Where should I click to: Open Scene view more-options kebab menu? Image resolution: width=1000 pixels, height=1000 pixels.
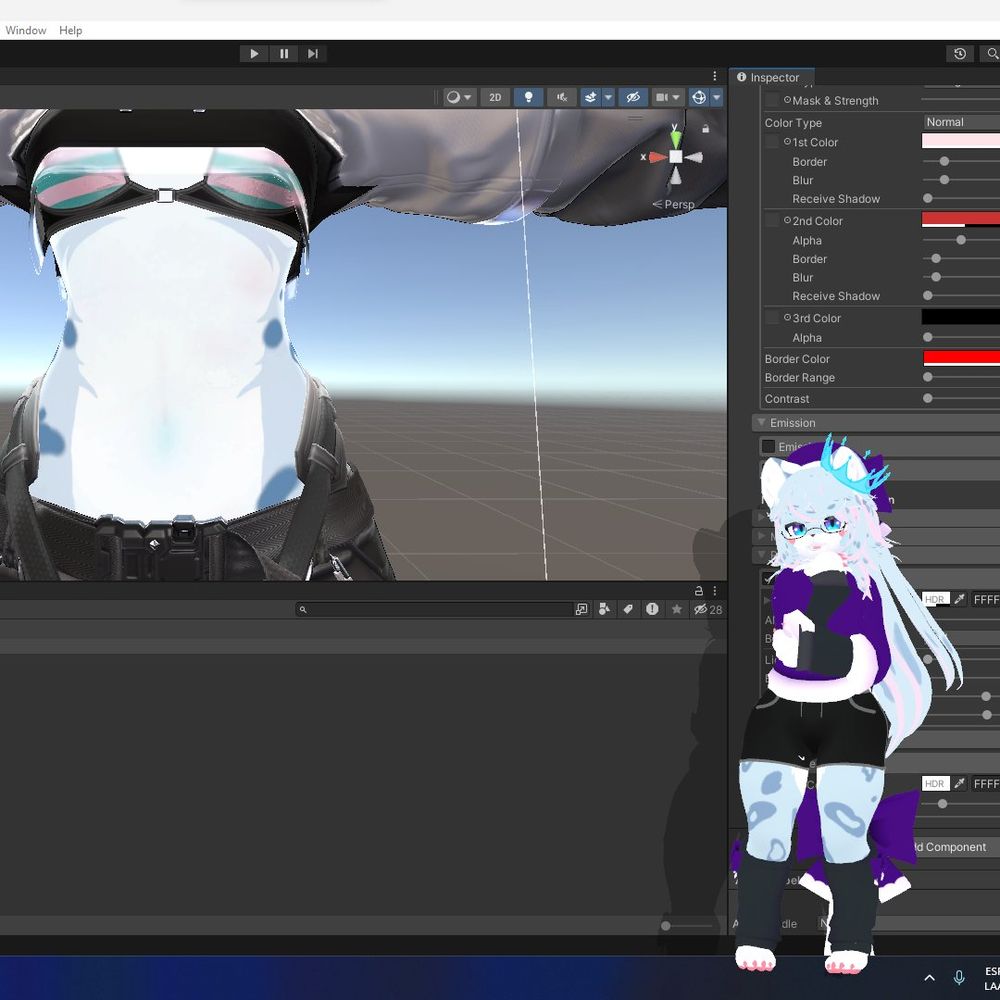[715, 76]
